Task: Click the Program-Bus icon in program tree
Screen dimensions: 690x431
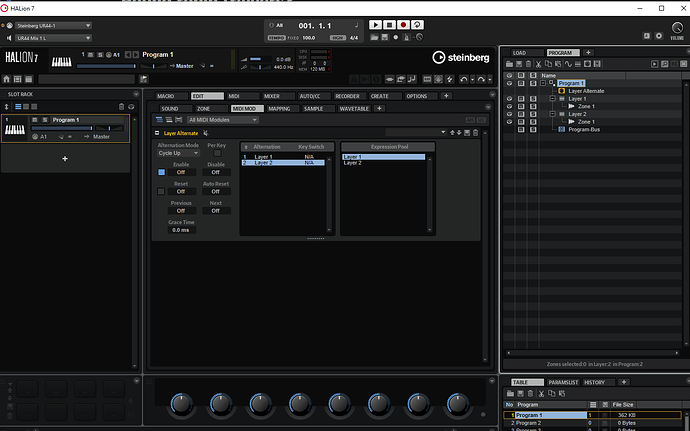Action: click(561, 130)
